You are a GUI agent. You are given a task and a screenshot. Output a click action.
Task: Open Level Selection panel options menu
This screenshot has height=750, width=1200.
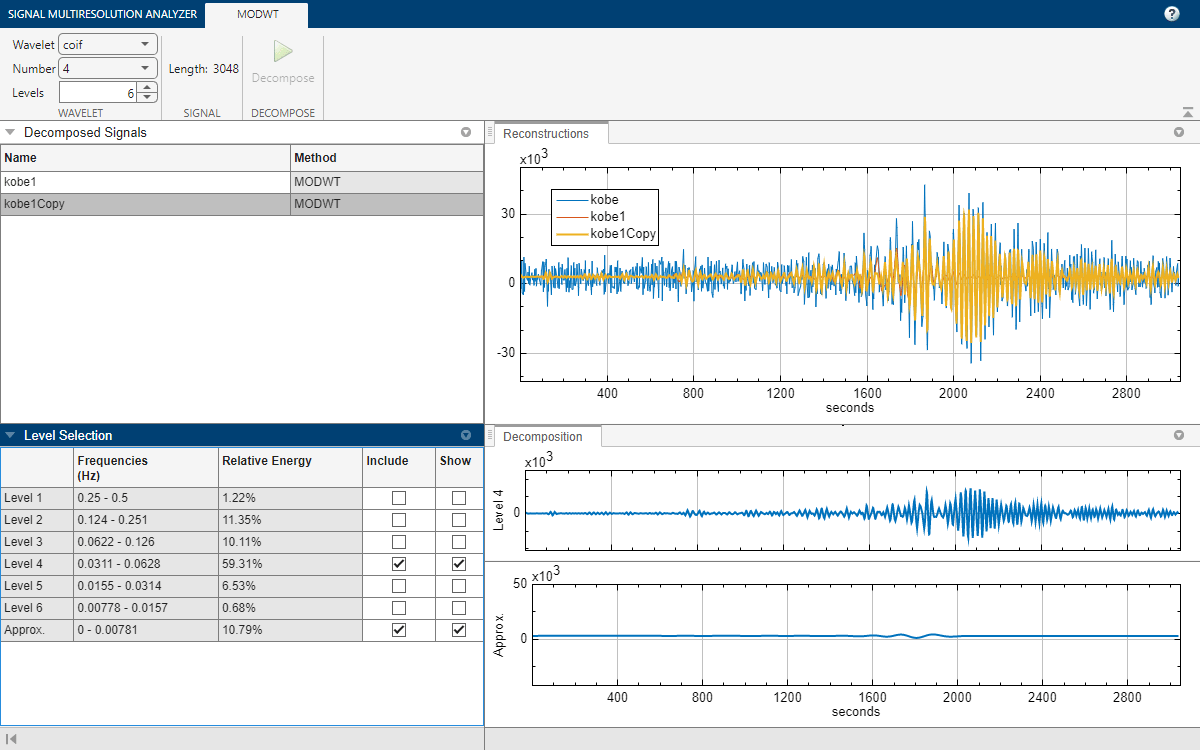[x=465, y=435]
